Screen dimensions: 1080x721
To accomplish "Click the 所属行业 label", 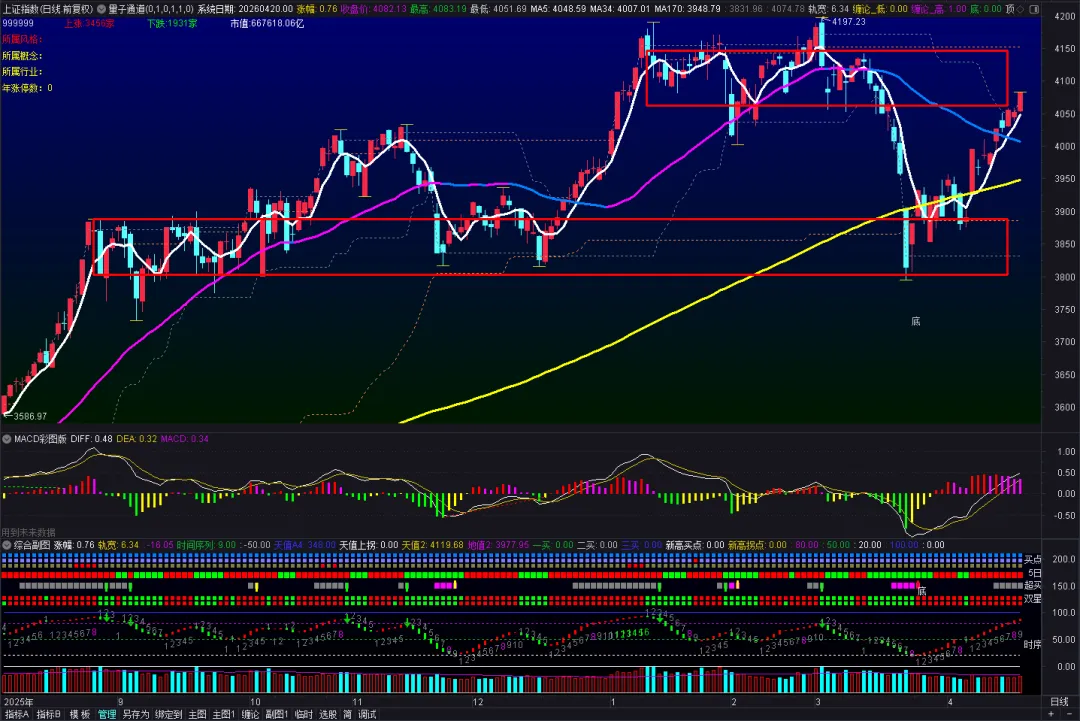I will click(x=22, y=72).
